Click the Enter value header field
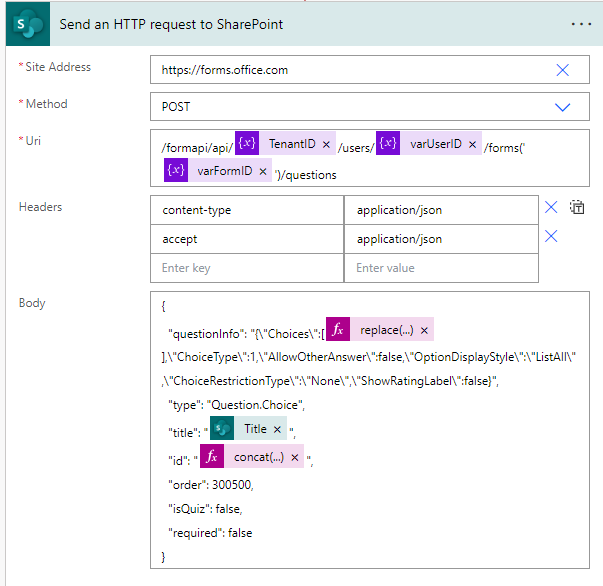Screen dimensions: 603x586 (441, 268)
